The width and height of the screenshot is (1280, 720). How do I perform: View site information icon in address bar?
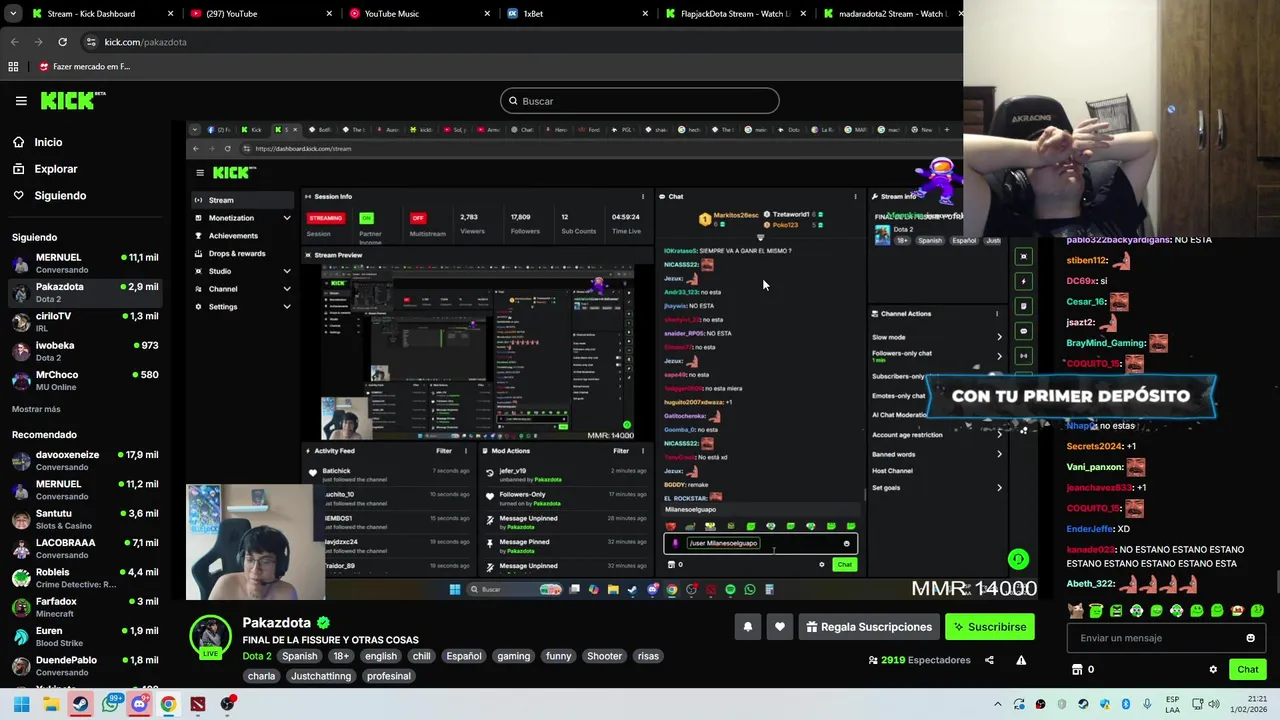coord(91,42)
